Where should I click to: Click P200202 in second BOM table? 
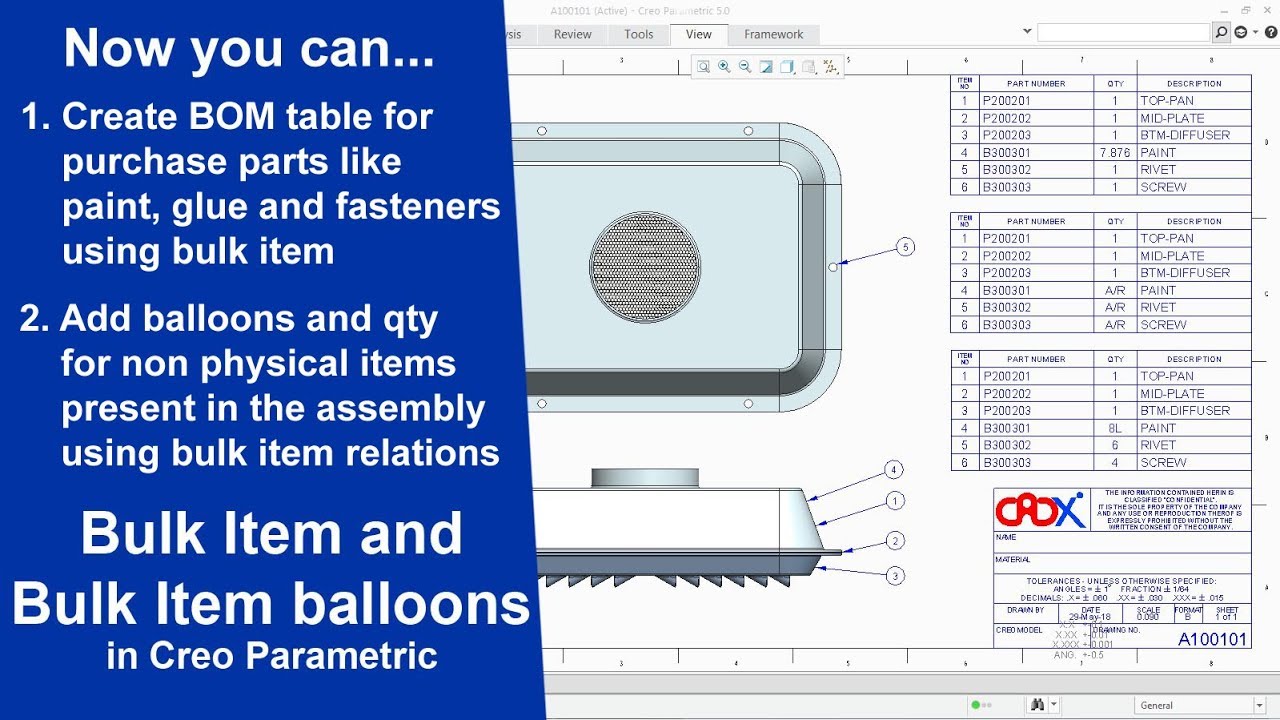pyautogui.click(x=1006, y=256)
